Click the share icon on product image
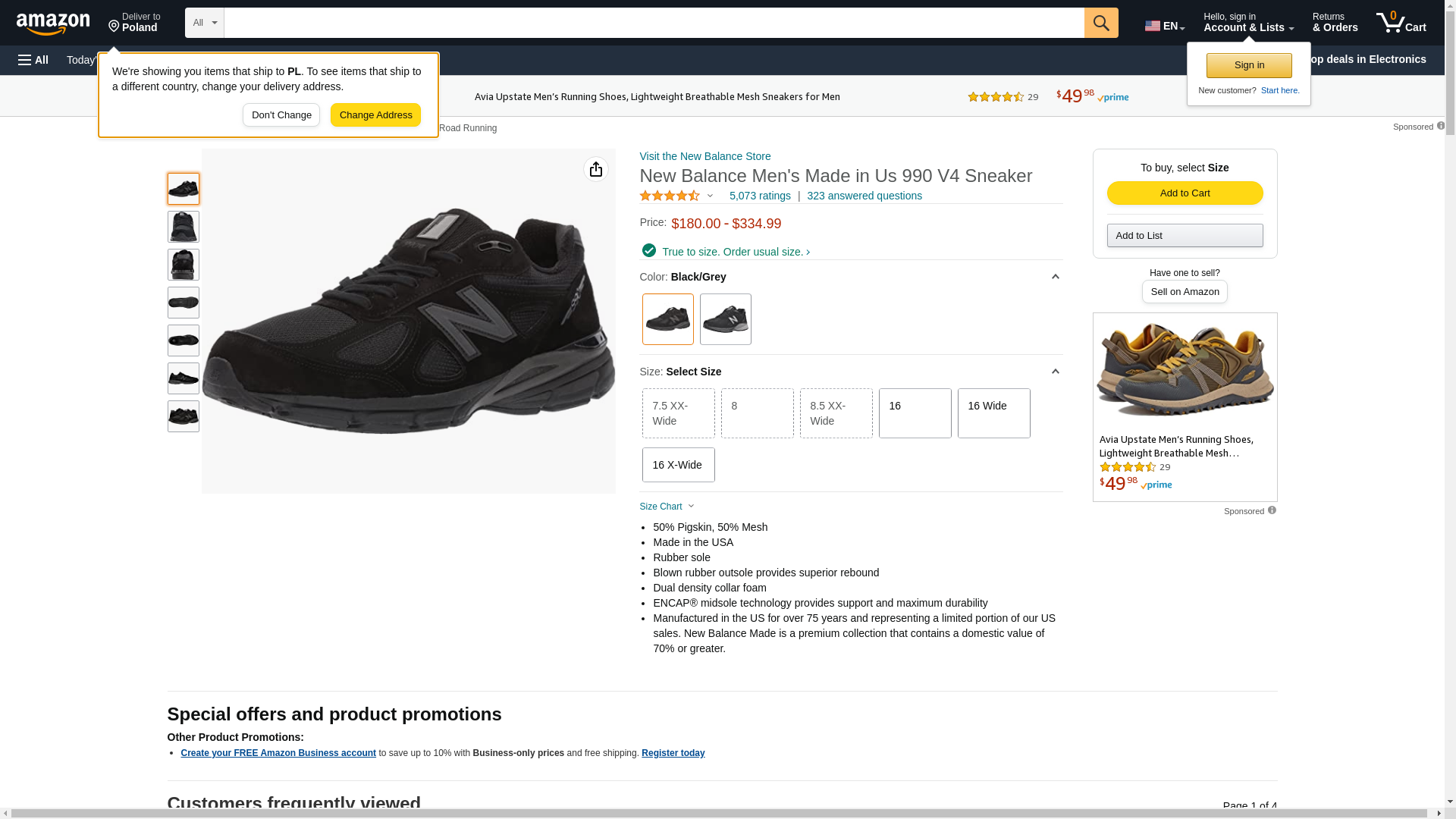 pyautogui.click(x=596, y=169)
